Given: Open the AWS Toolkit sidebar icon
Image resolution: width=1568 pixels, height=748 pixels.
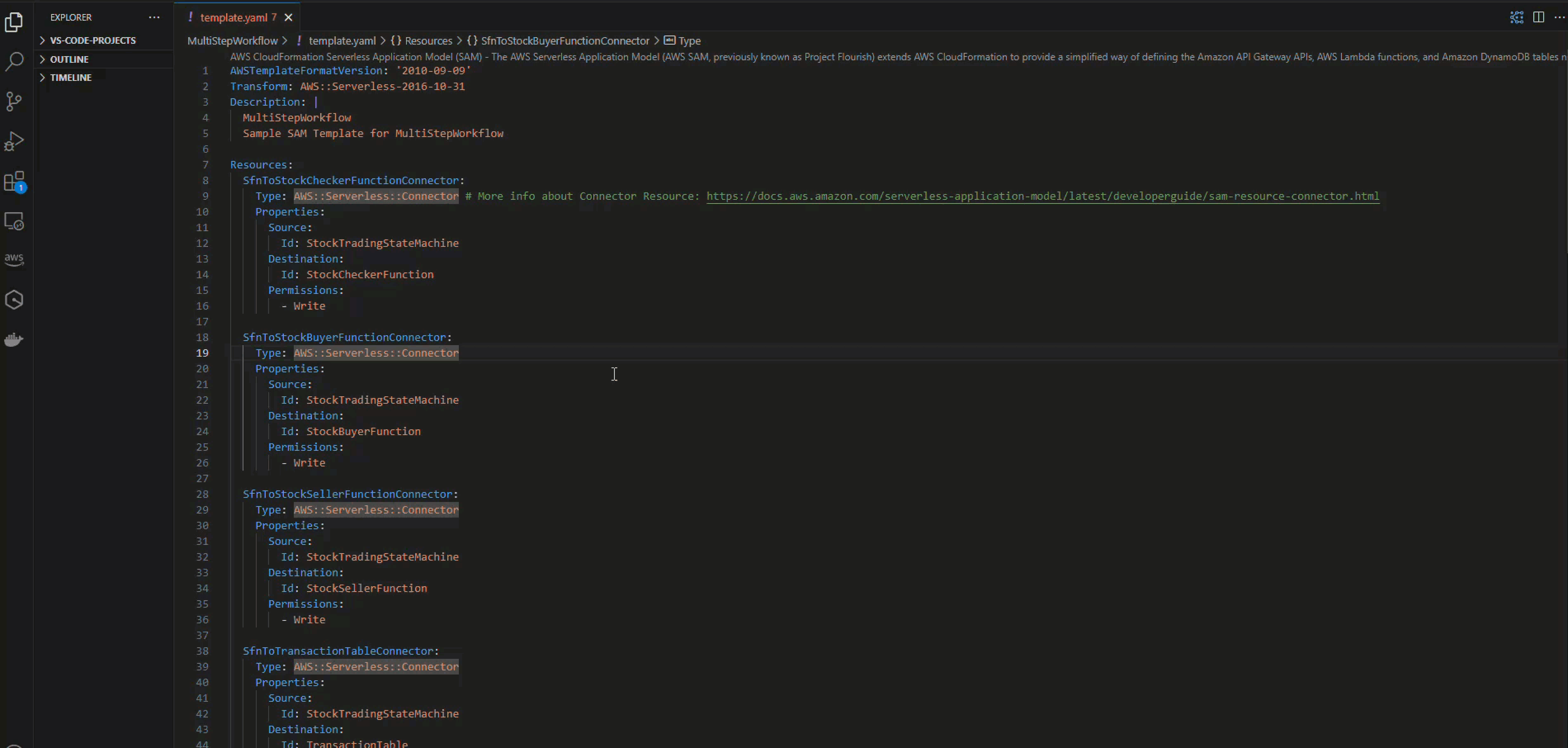Looking at the screenshot, I should pos(14,259).
